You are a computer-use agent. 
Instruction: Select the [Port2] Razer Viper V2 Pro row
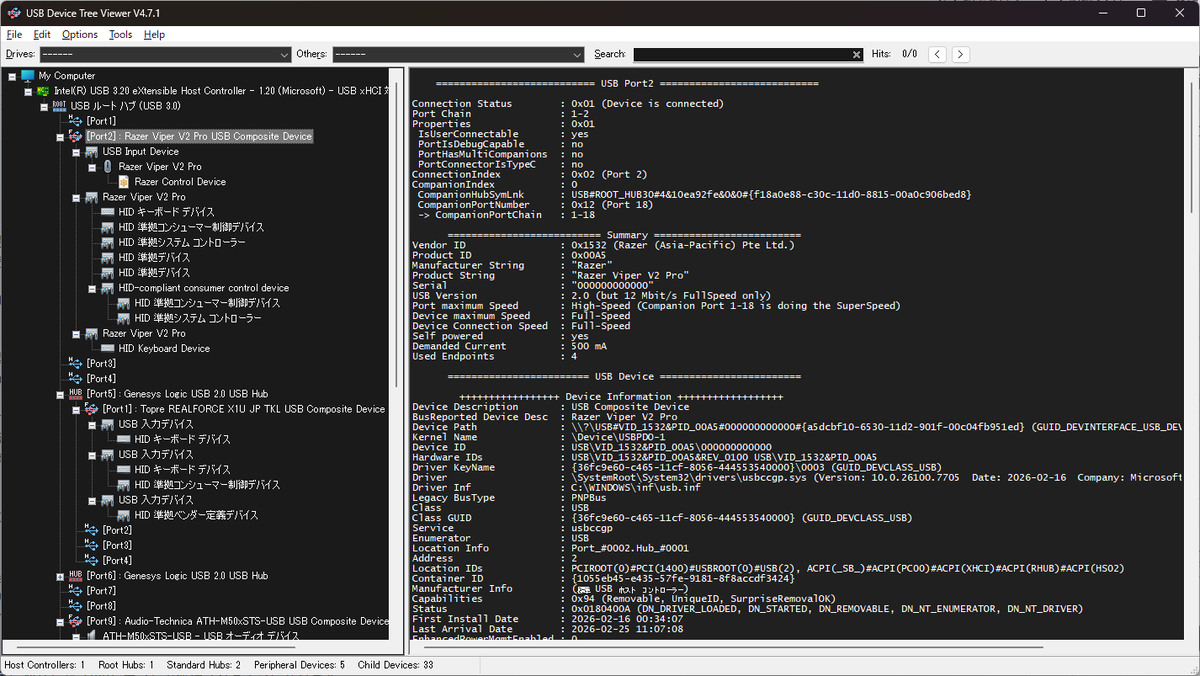(199, 136)
